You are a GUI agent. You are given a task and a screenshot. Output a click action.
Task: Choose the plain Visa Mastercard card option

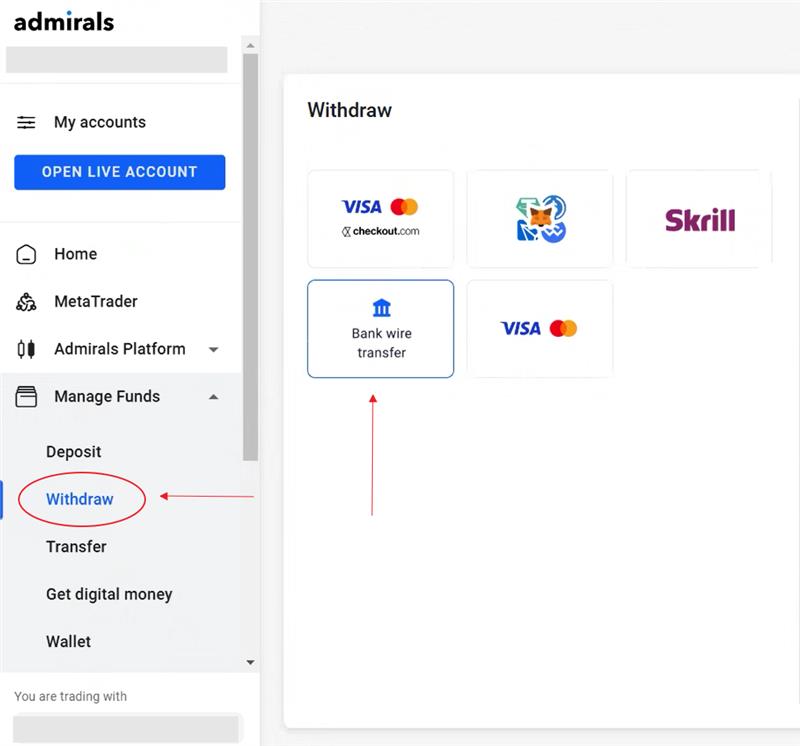540,329
